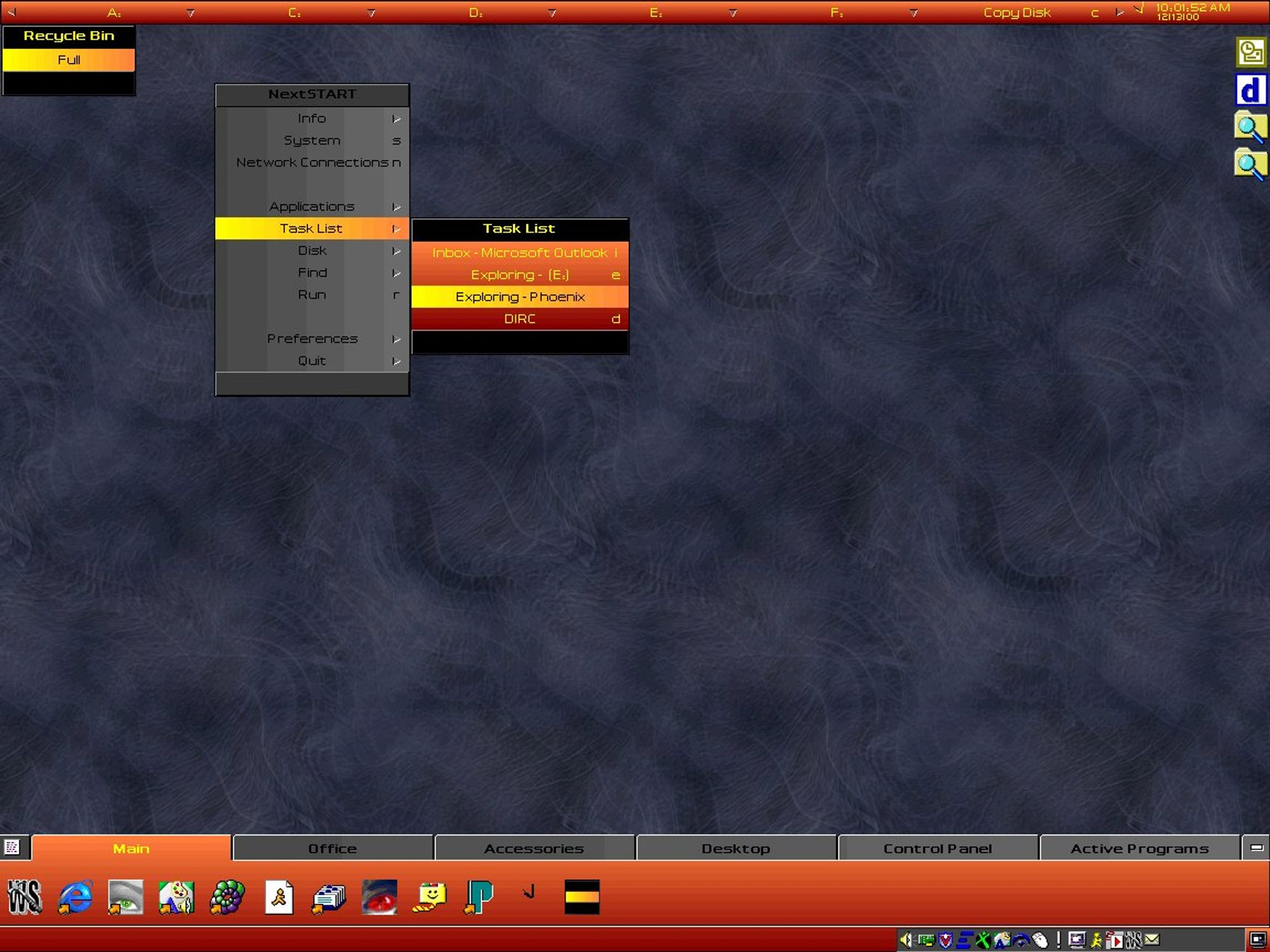Select the Active Programs tab
Image resolution: width=1270 pixels, height=952 pixels.
[x=1139, y=848]
